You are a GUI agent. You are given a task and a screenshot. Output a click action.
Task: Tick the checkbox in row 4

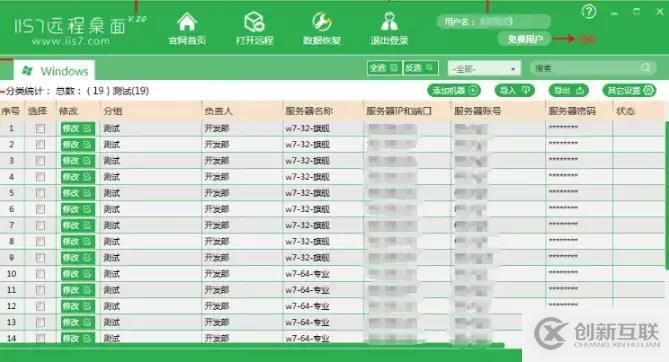point(41,177)
